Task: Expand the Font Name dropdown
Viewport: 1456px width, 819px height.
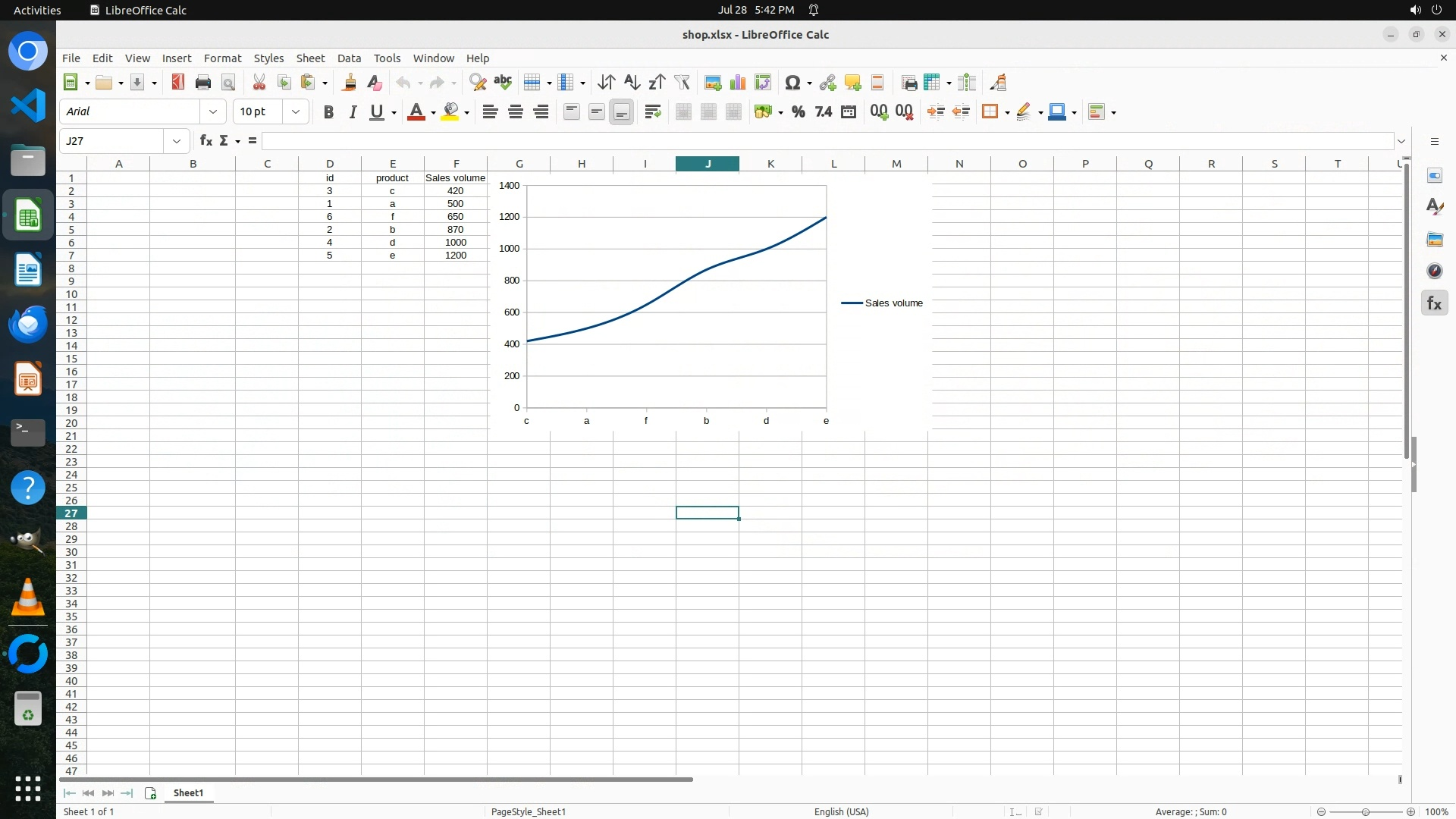Action: pyautogui.click(x=213, y=112)
